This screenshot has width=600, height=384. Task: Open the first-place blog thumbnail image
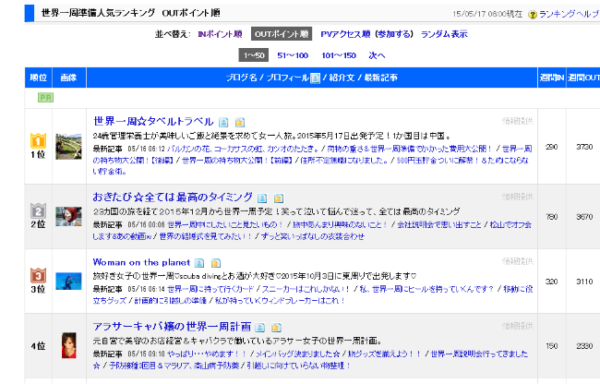(x=68, y=146)
